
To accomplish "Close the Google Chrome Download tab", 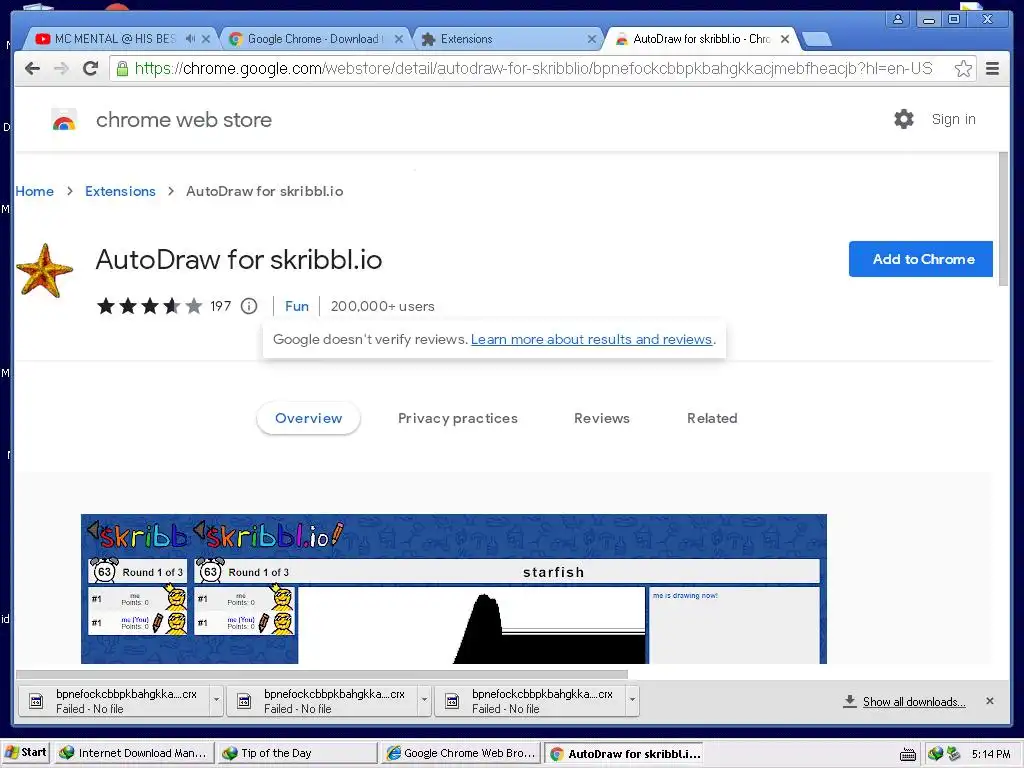I will 399,39.
